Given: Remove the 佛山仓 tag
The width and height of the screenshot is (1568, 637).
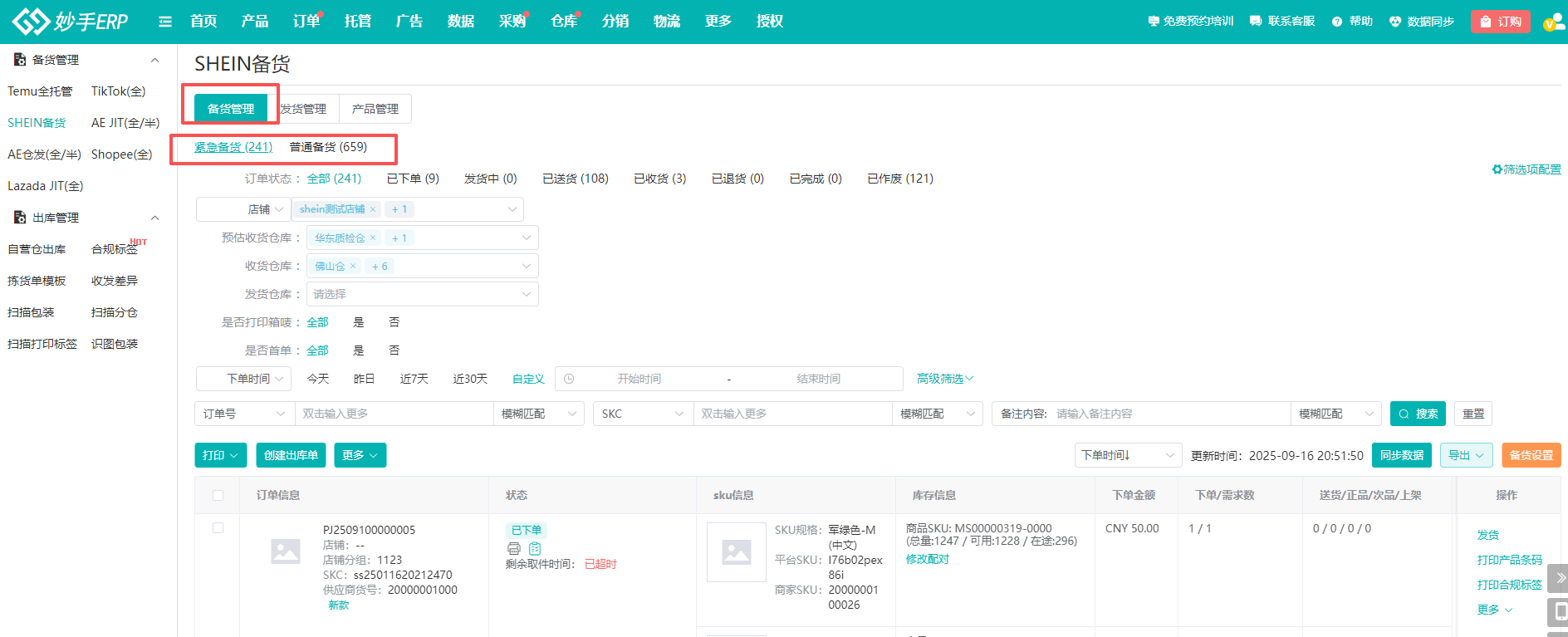Looking at the screenshot, I should [x=353, y=266].
